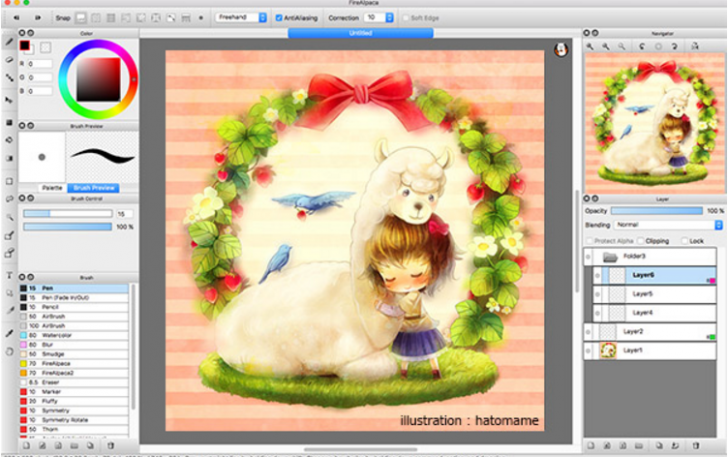The image size is (728, 457).
Task: Select the Magic Wand tool
Action: pyautogui.click(x=9, y=217)
